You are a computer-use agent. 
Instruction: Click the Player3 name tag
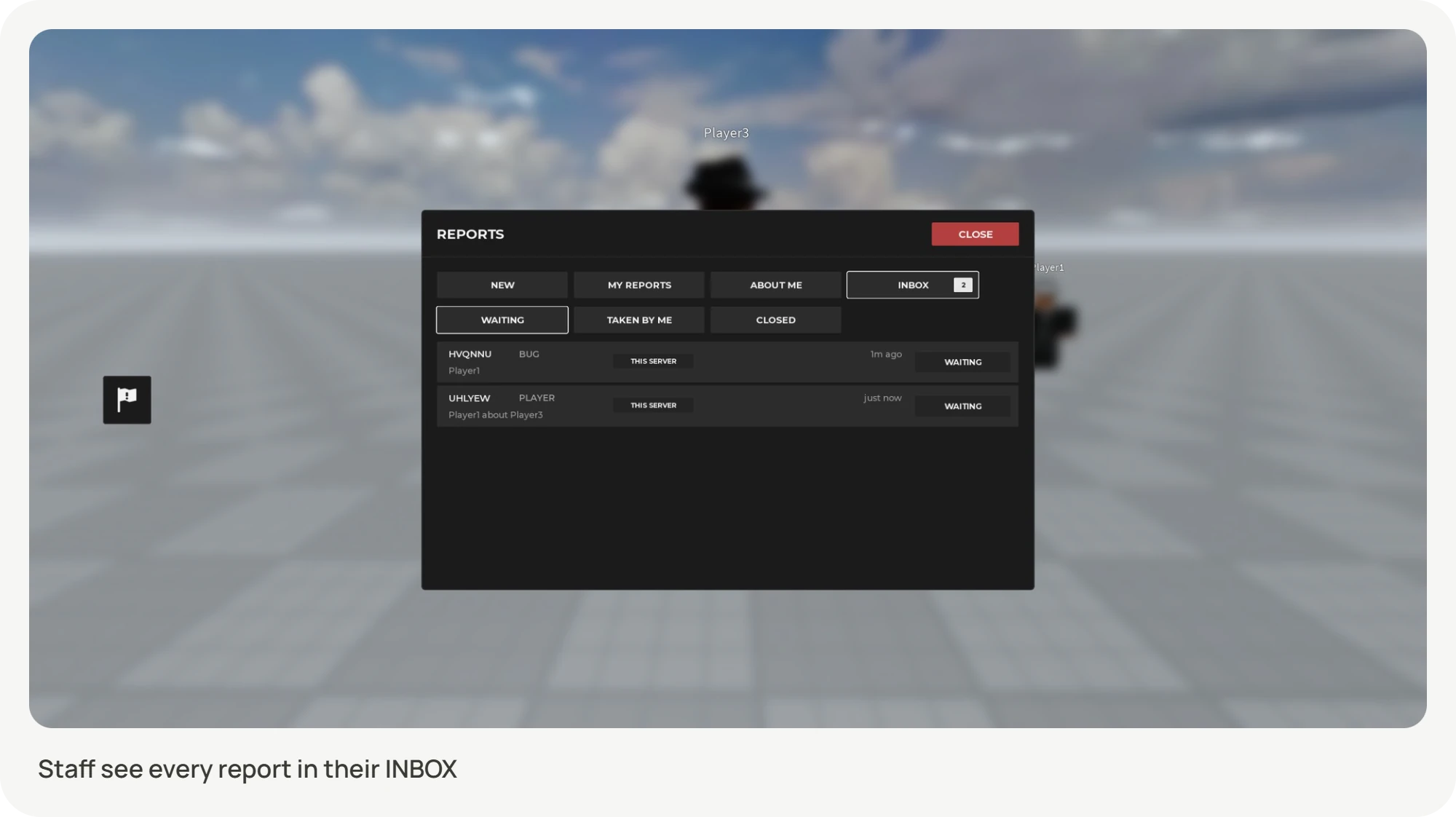[726, 133]
